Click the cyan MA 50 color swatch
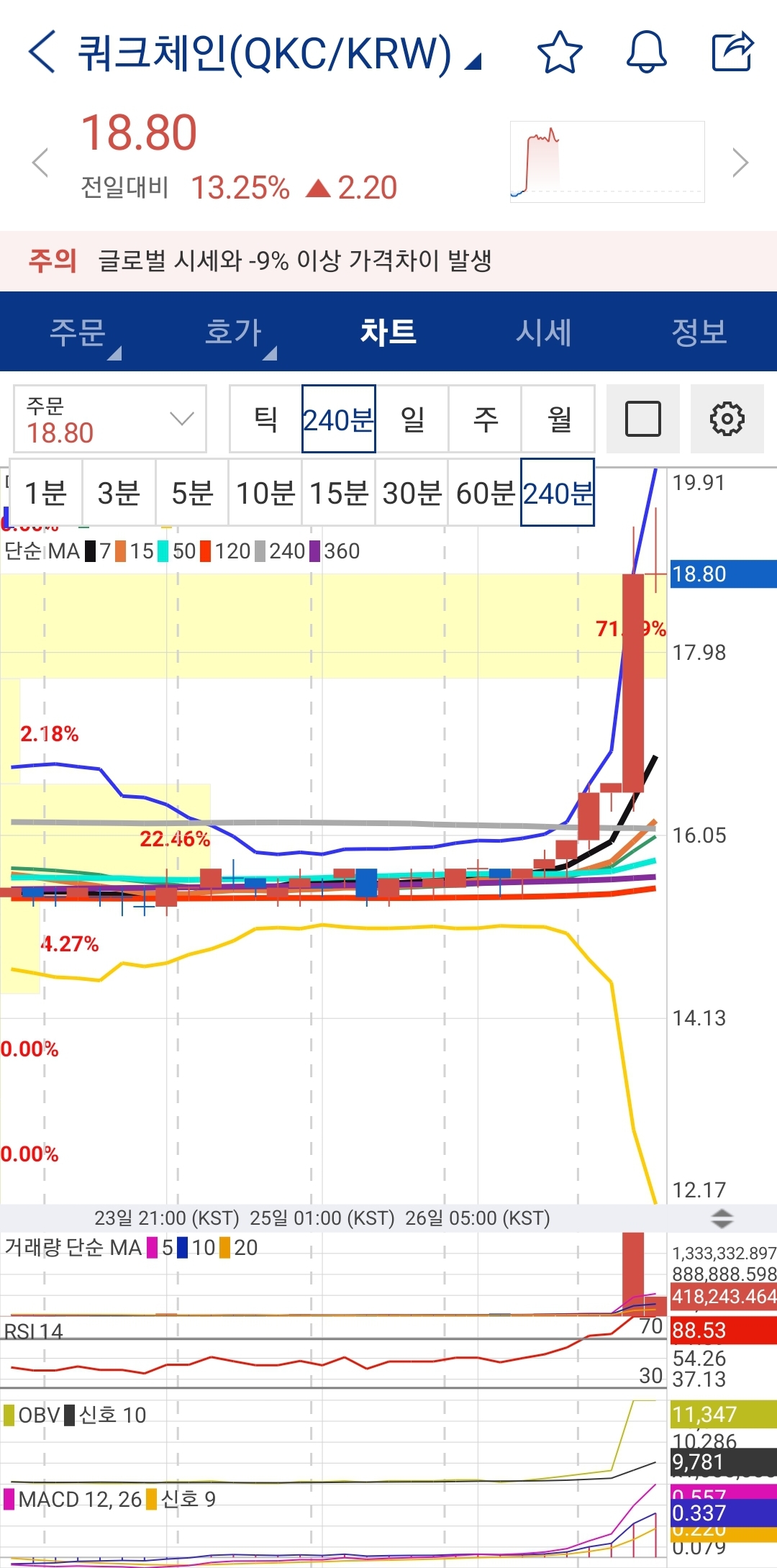The height and width of the screenshot is (1568, 777). 163,551
